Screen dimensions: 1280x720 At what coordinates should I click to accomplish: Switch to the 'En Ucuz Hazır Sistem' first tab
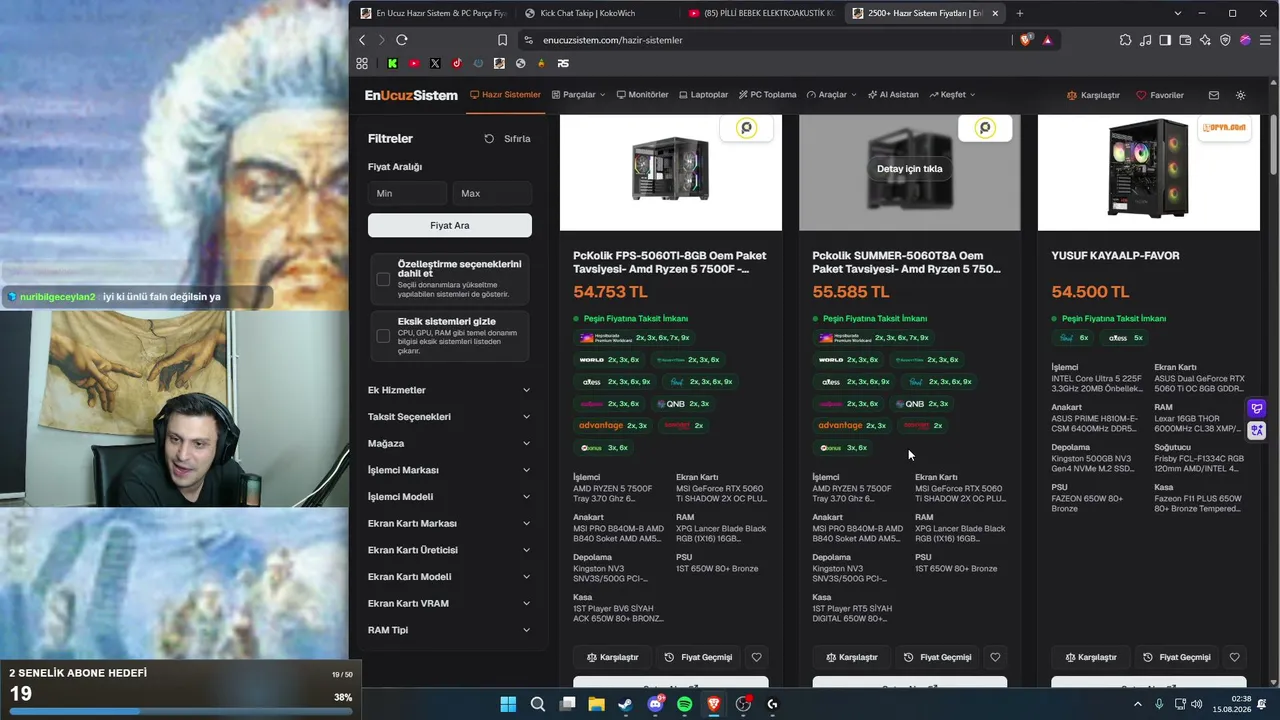[x=433, y=13]
